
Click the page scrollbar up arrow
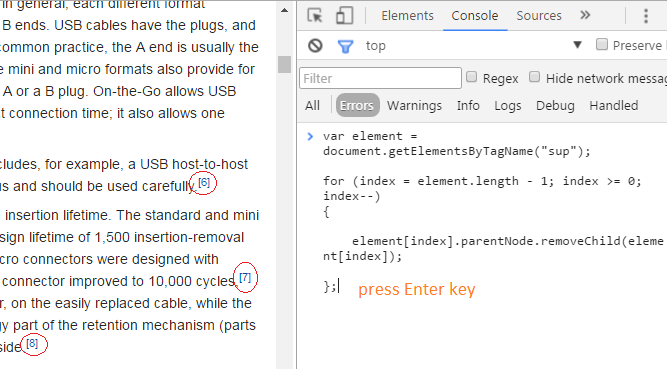click(284, 11)
